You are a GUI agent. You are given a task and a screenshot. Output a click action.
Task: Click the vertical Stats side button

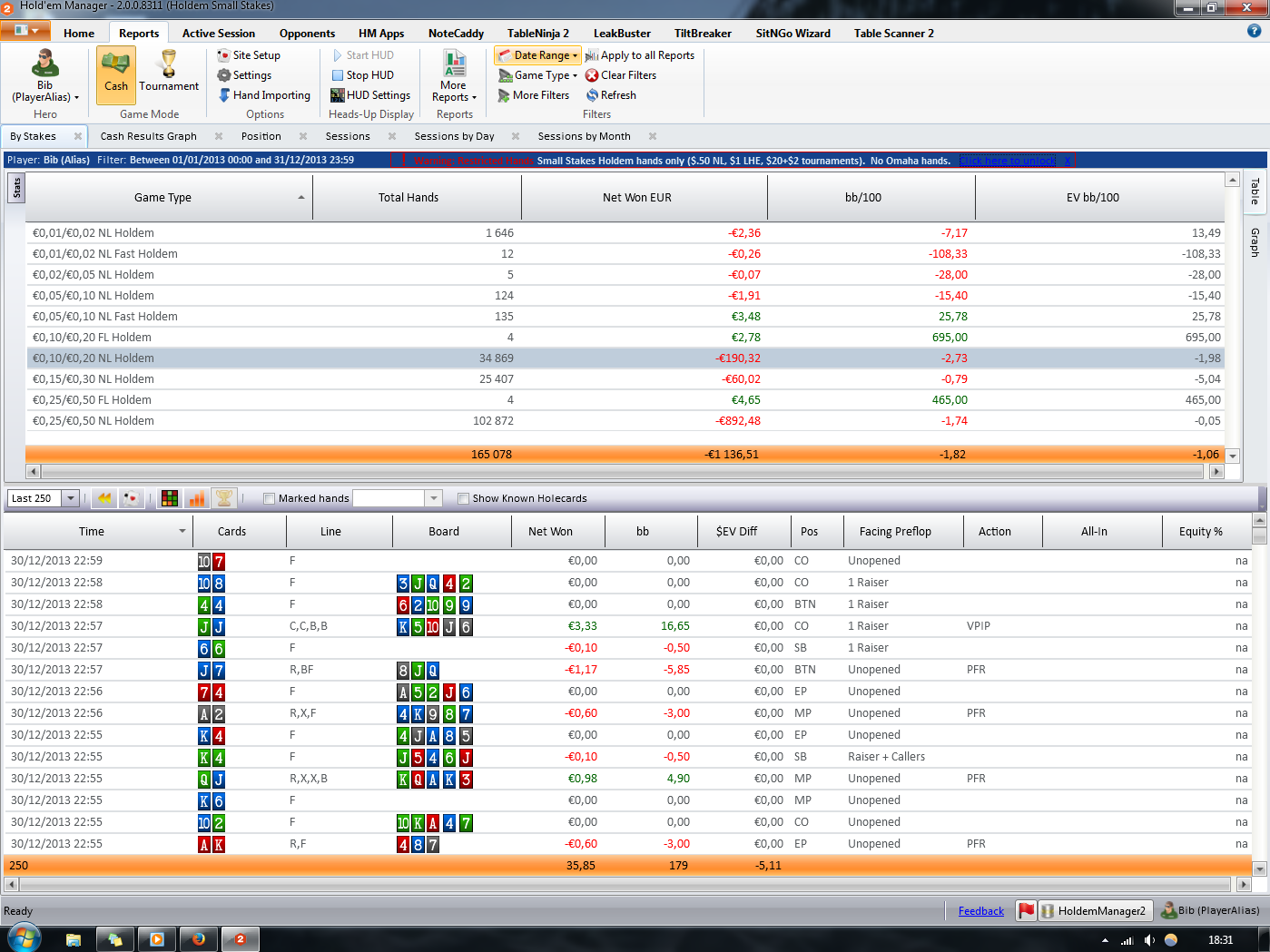coord(16,188)
